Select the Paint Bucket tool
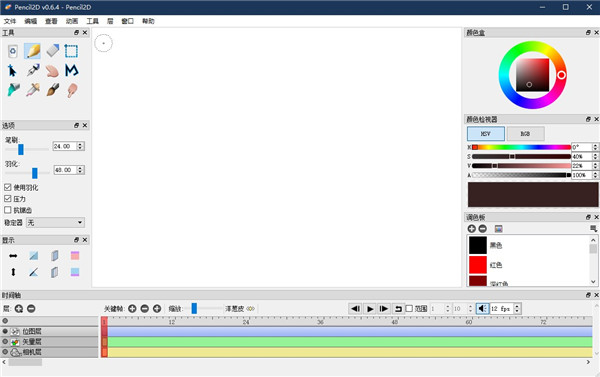The width and height of the screenshot is (600, 377). pos(13,90)
